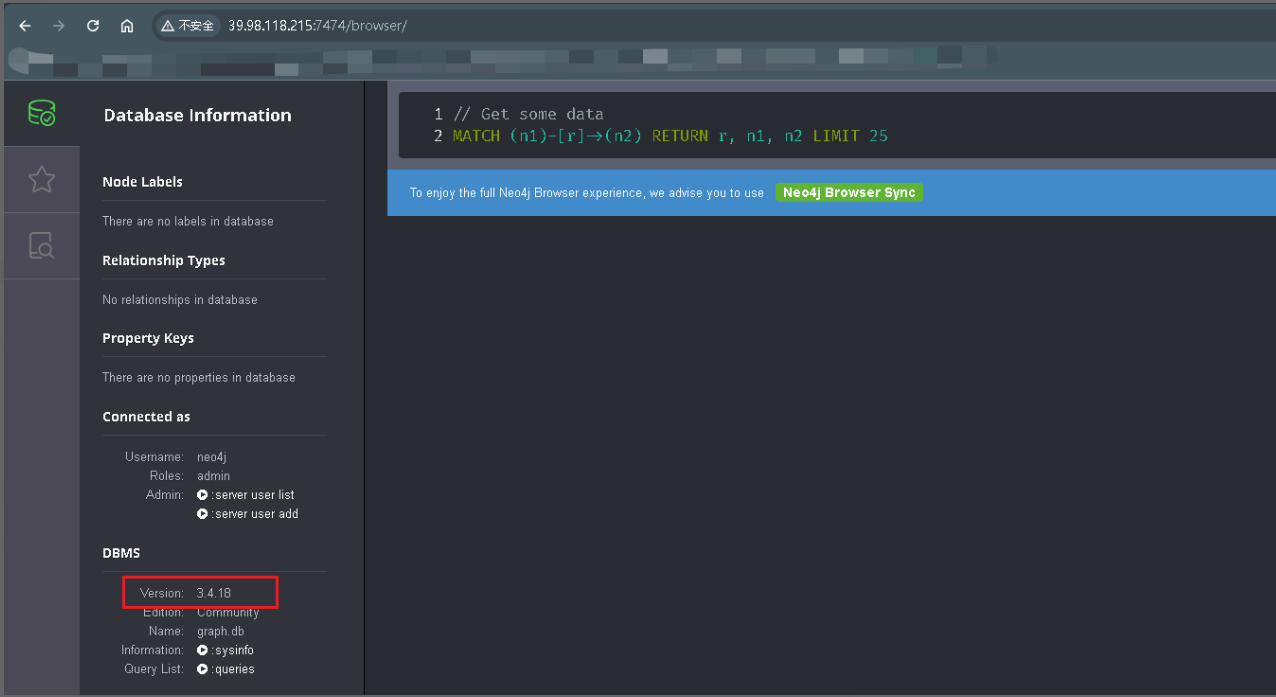This screenshot has height=697, width=1276.
Task: Click 'There are no properties in database'
Action: [199, 377]
